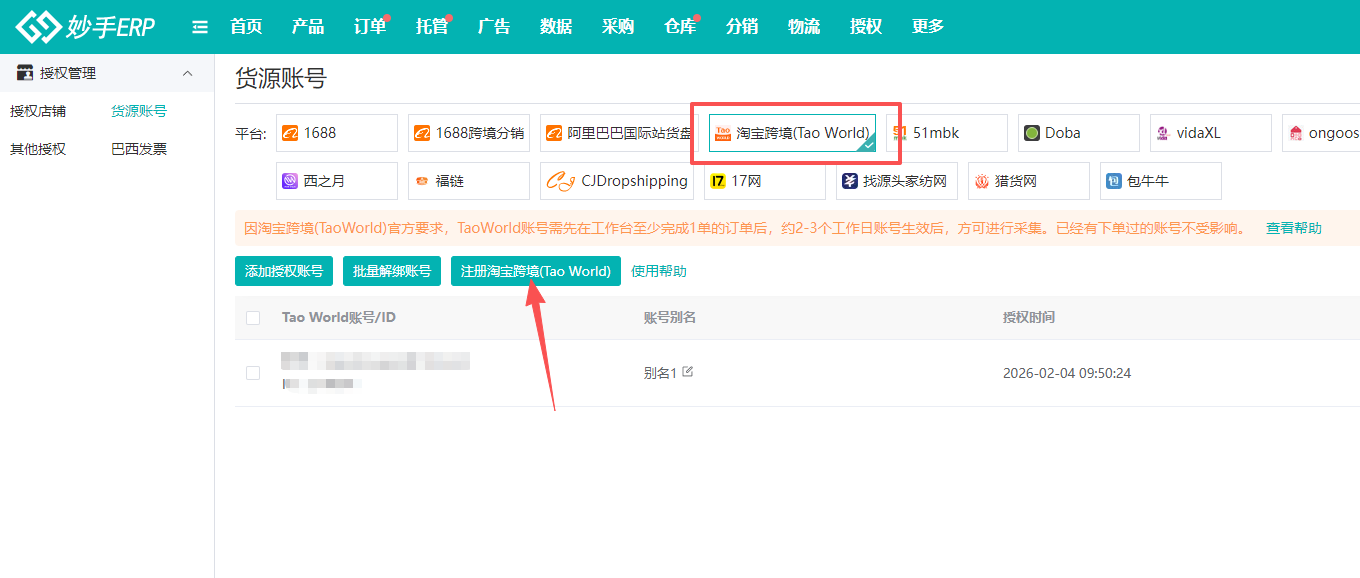Choose the 17网 platform icon
Screen dimensions: 1360x578
point(718,181)
